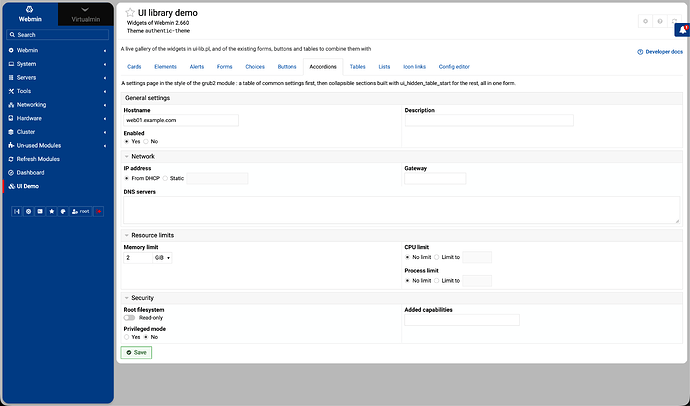Set Privileged mode to Yes
Viewport: 690px width, 406px height.
pyautogui.click(x=127, y=337)
